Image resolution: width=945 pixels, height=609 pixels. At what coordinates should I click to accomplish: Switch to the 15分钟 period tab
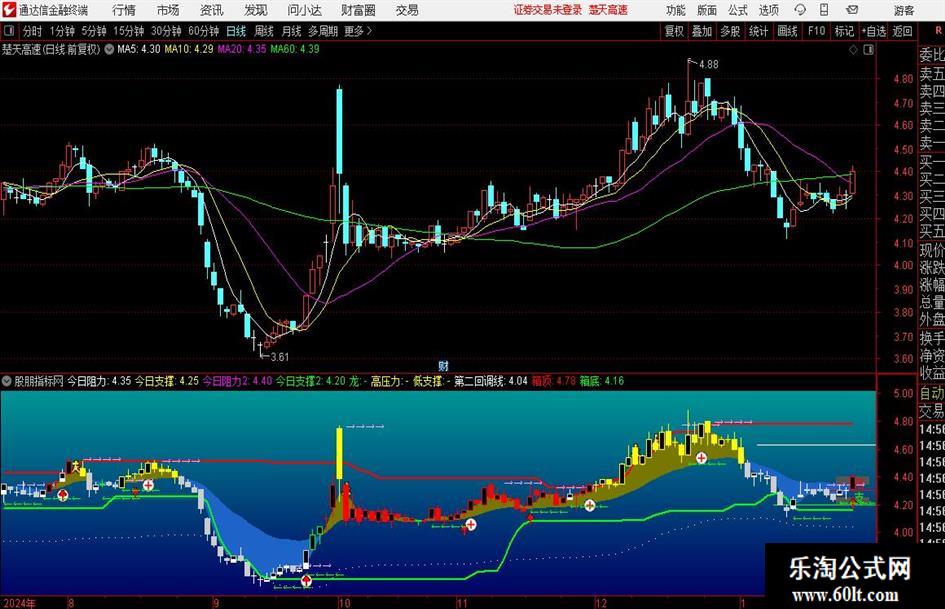pyautogui.click(x=128, y=31)
